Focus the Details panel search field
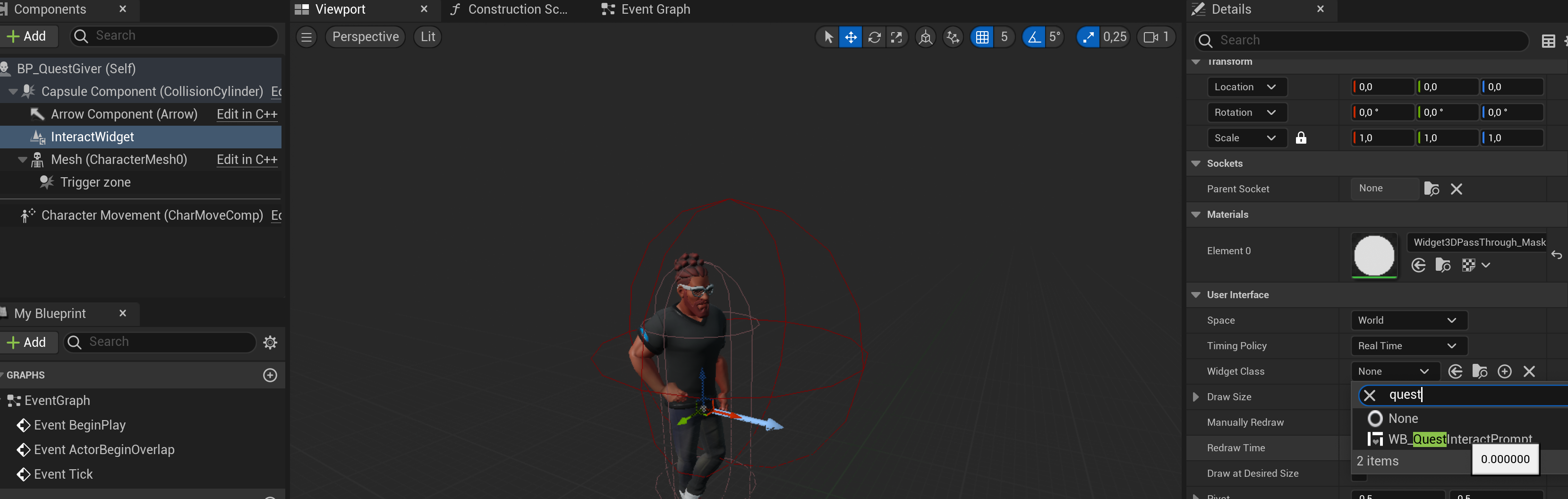 click(1361, 40)
